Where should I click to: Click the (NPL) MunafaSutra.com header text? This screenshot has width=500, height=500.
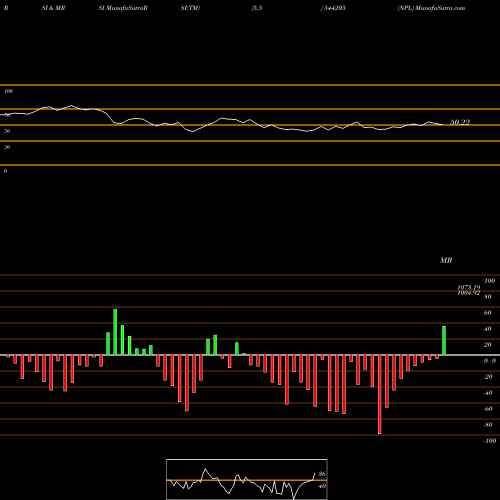click(x=431, y=8)
